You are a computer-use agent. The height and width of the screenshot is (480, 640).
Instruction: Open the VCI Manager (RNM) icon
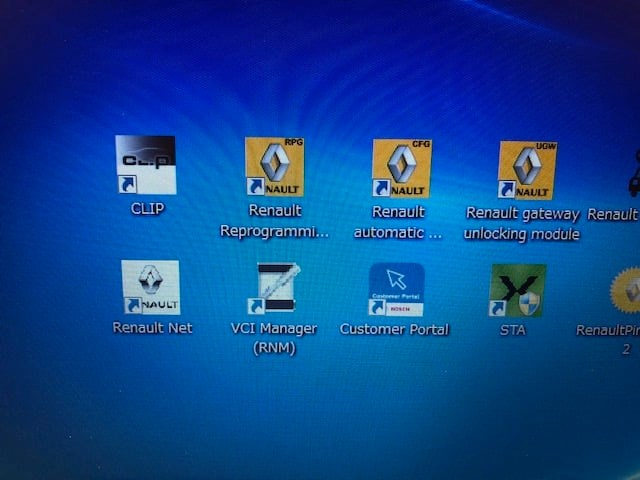coord(274,289)
